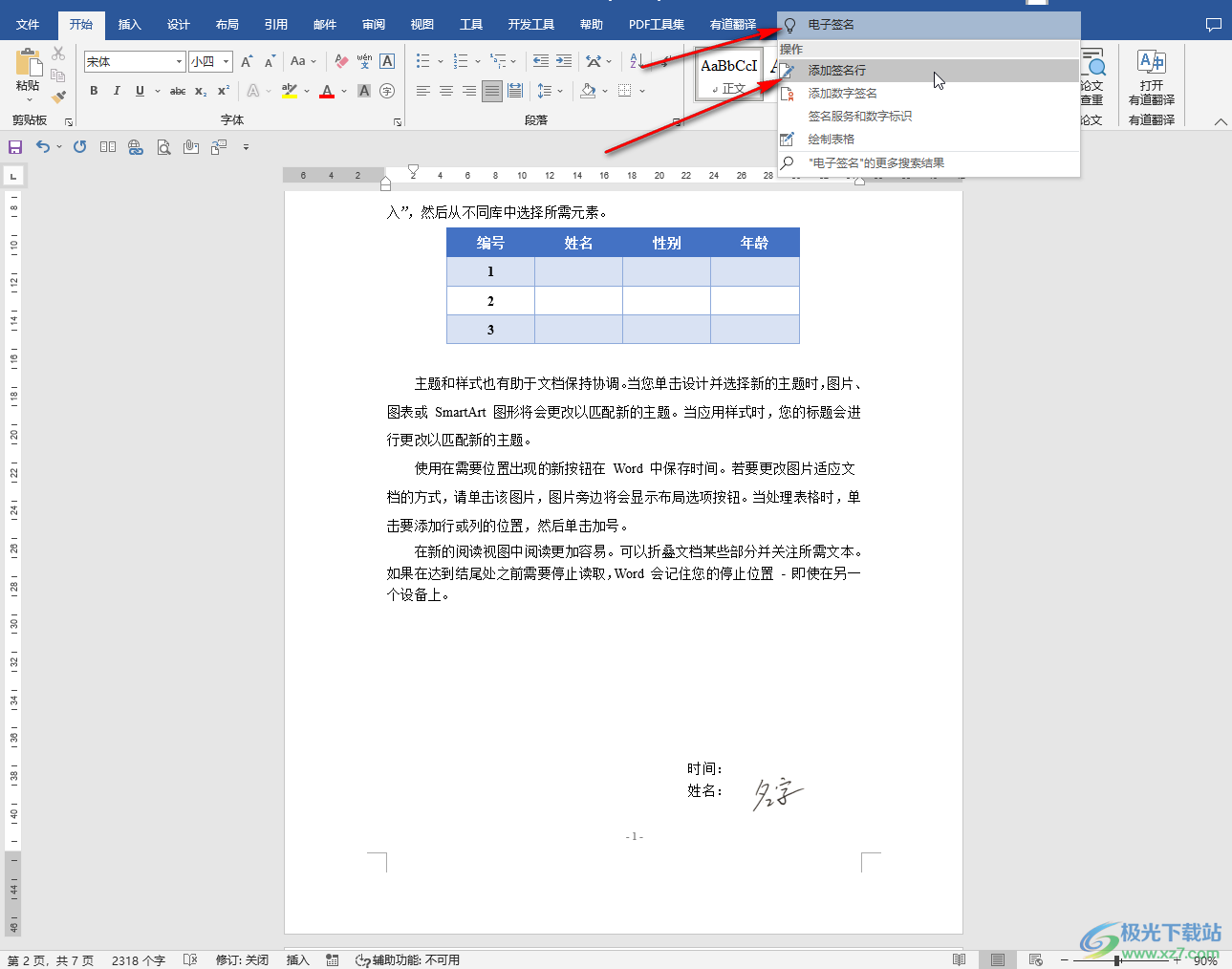The height and width of the screenshot is (969, 1232).
Task: Click the enclosed character icon
Action: point(387,91)
